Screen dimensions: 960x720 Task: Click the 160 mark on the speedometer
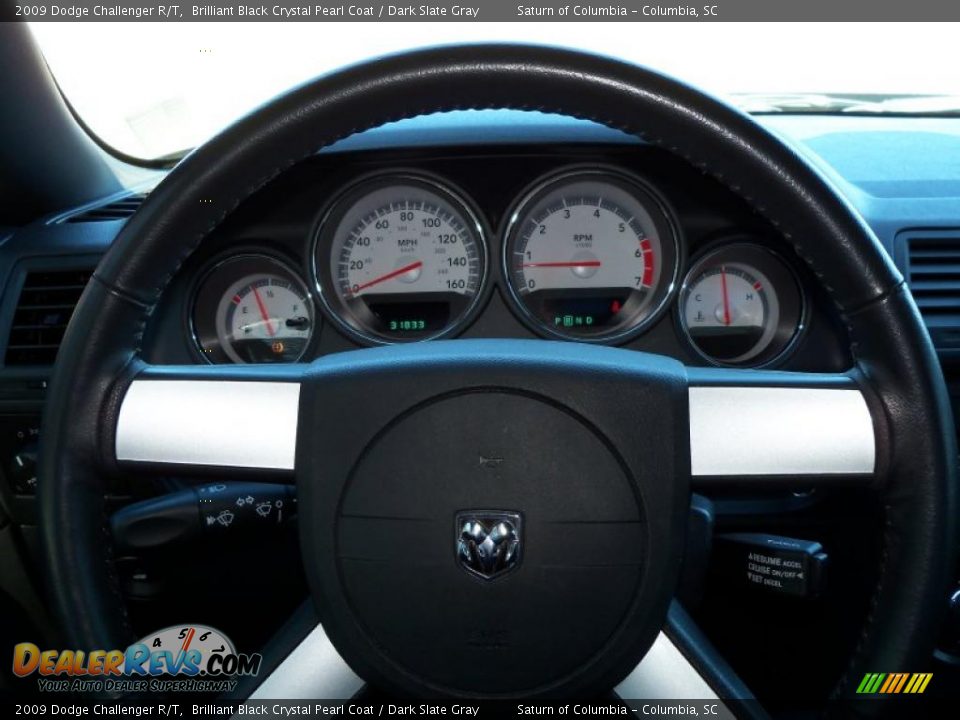click(455, 284)
